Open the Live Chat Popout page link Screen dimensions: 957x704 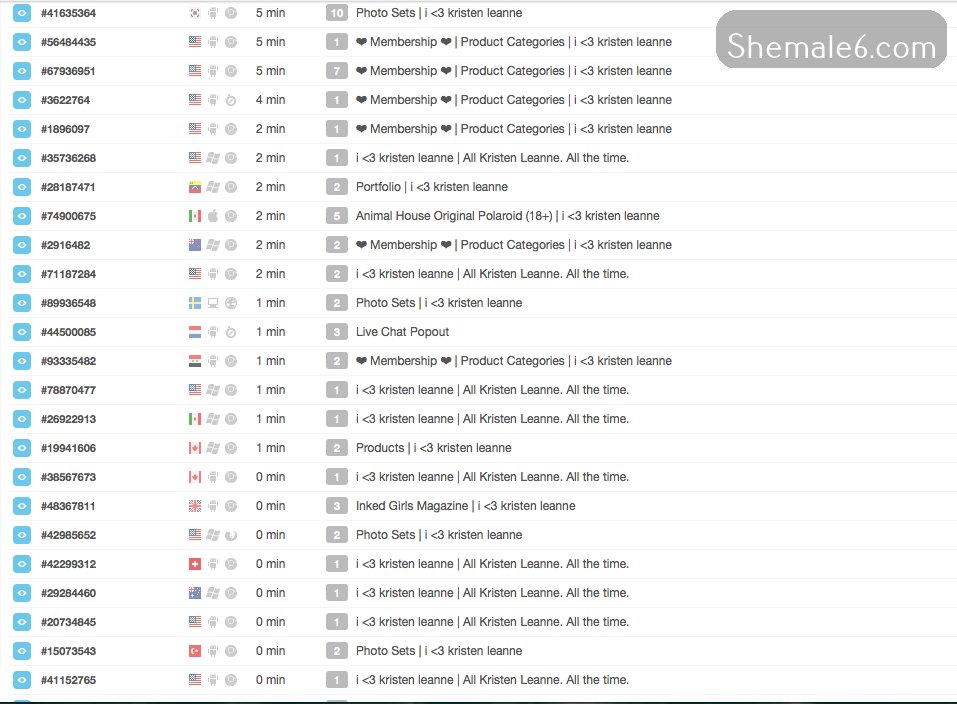pos(402,332)
